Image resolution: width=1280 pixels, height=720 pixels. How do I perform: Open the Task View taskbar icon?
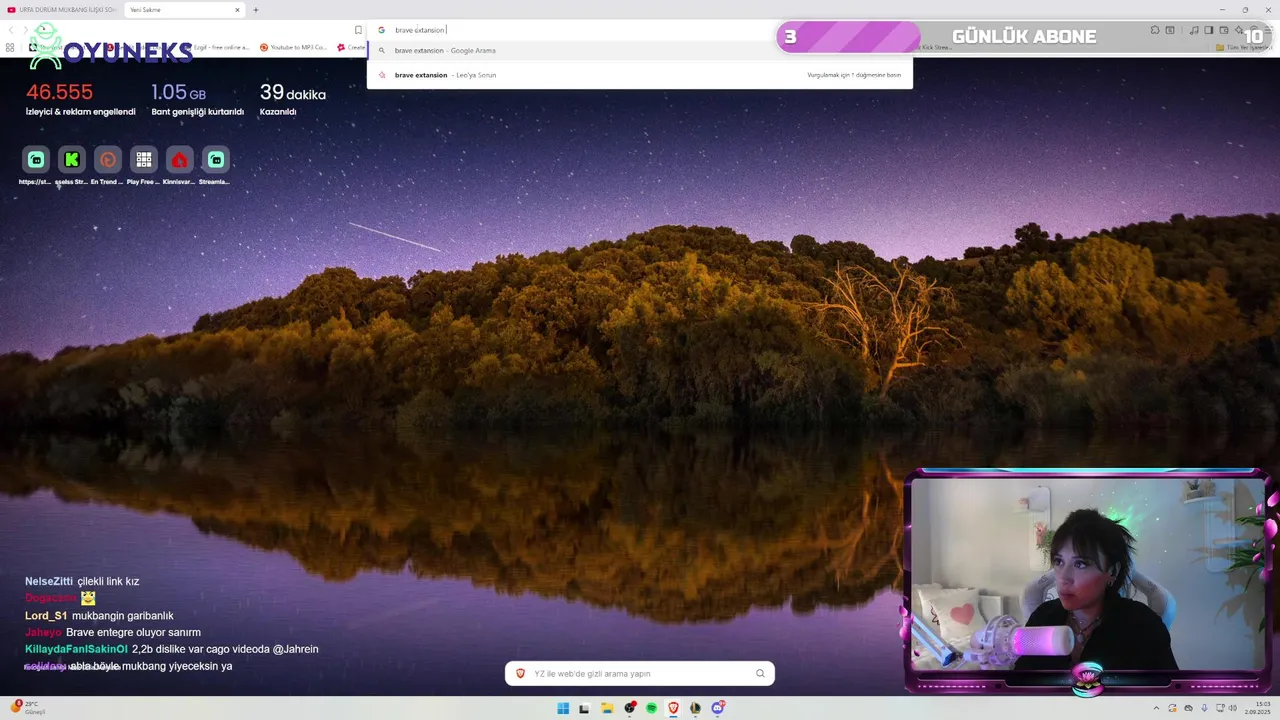point(584,708)
